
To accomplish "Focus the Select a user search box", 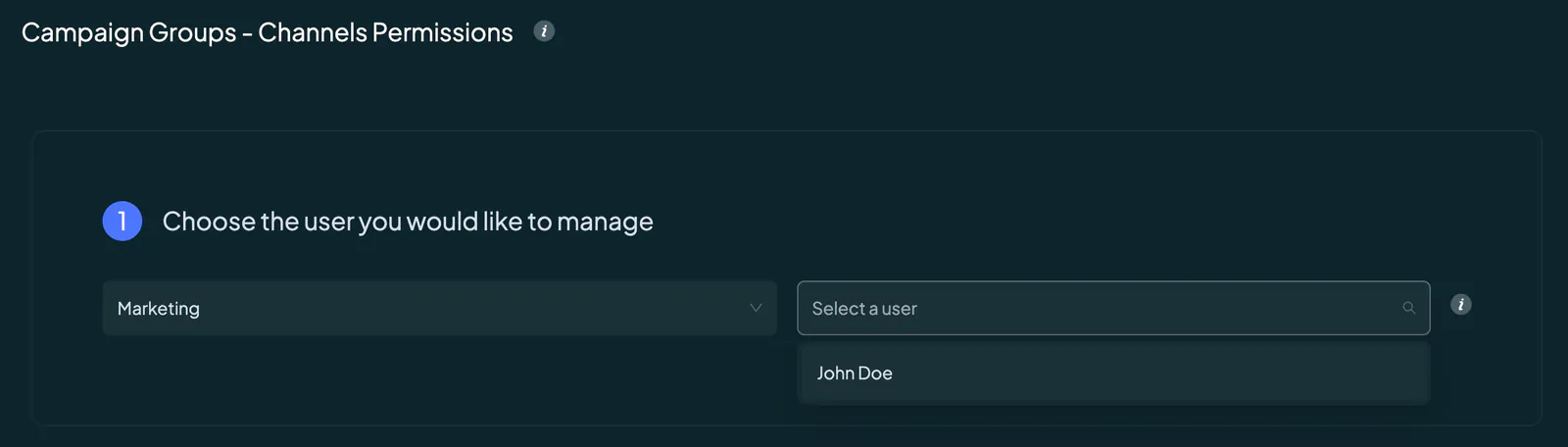I will pyautogui.click(x=1113, y=308).
